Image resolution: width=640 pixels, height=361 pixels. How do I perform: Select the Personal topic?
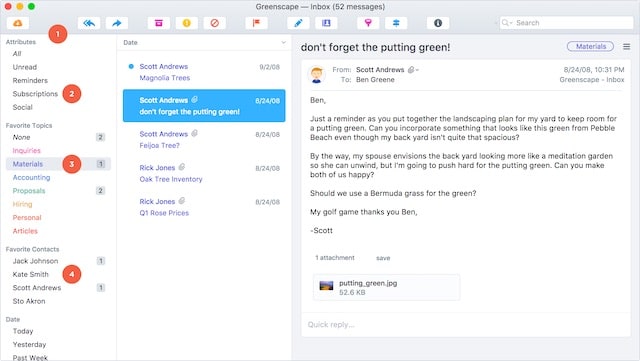[27, 218]
